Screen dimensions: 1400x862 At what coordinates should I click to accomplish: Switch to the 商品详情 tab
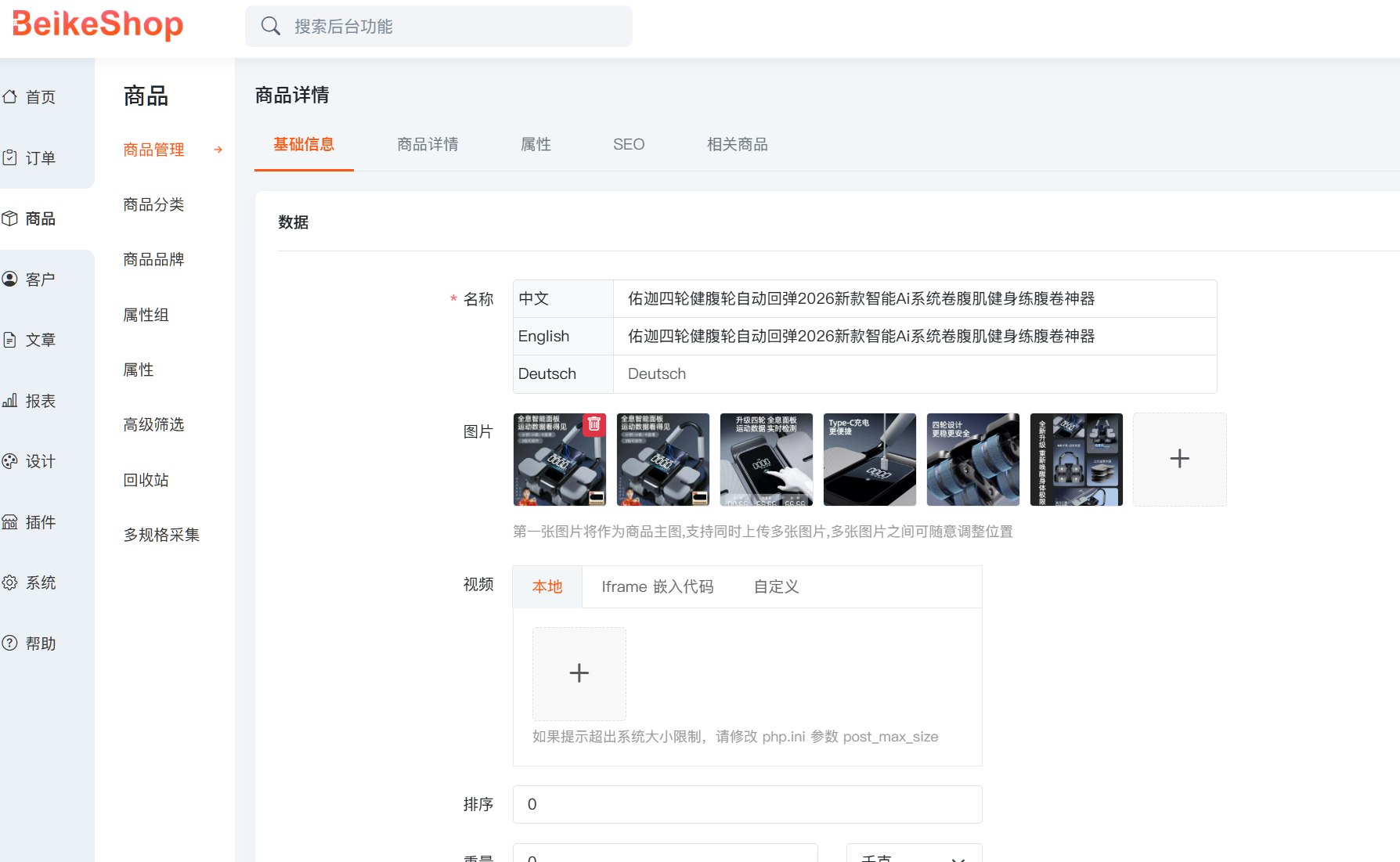point(428,144)
